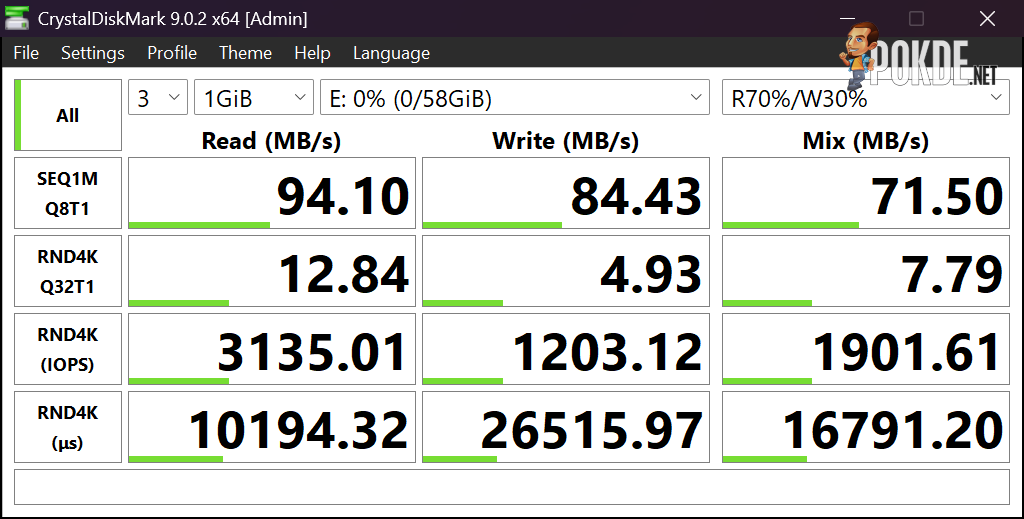Run all benchmarks with the All button

[68, 115]
